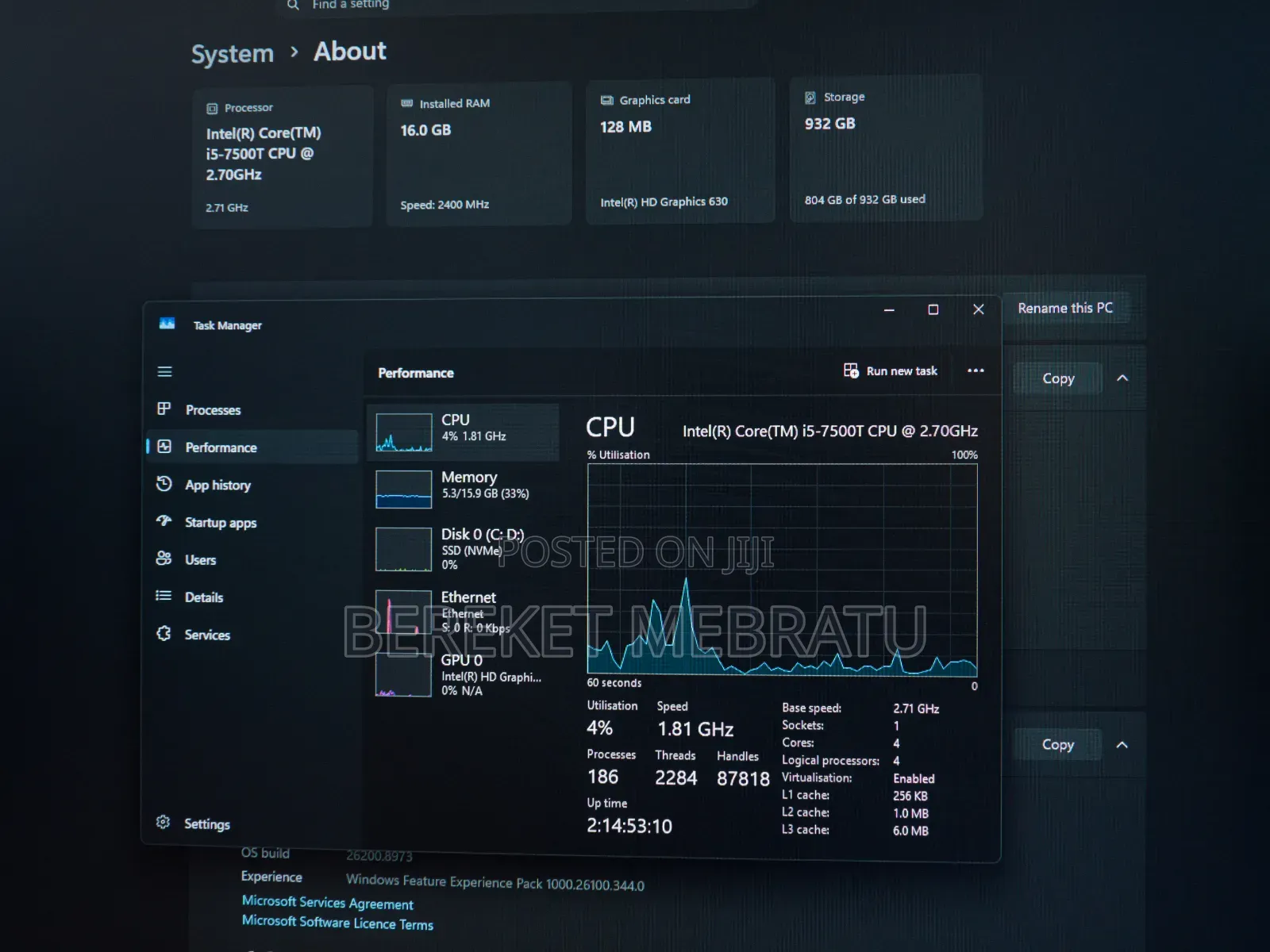The image size is (1270, 952).
Task: Click the Virtualisation value Enabled
Action: point(914,779)
